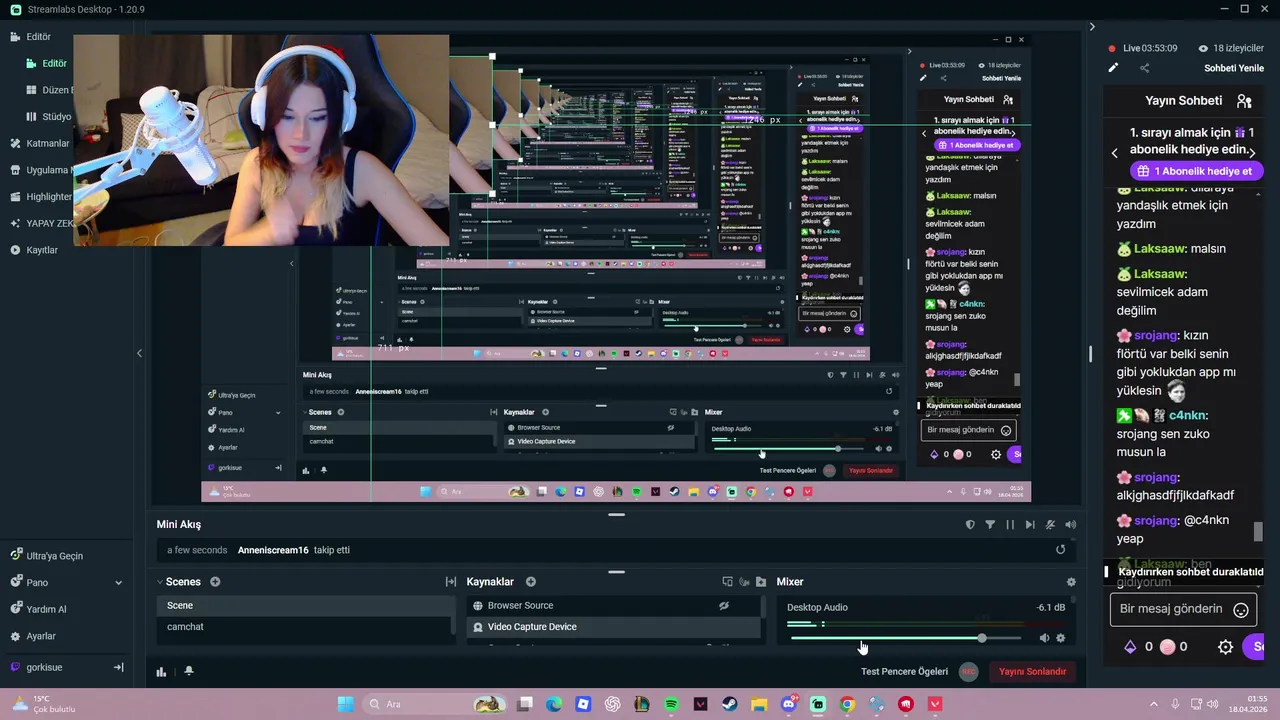Viewport: 1280px width, 720px height.
Task: Log out with arrow beside gorkisue
Action: tap(118, 667)
